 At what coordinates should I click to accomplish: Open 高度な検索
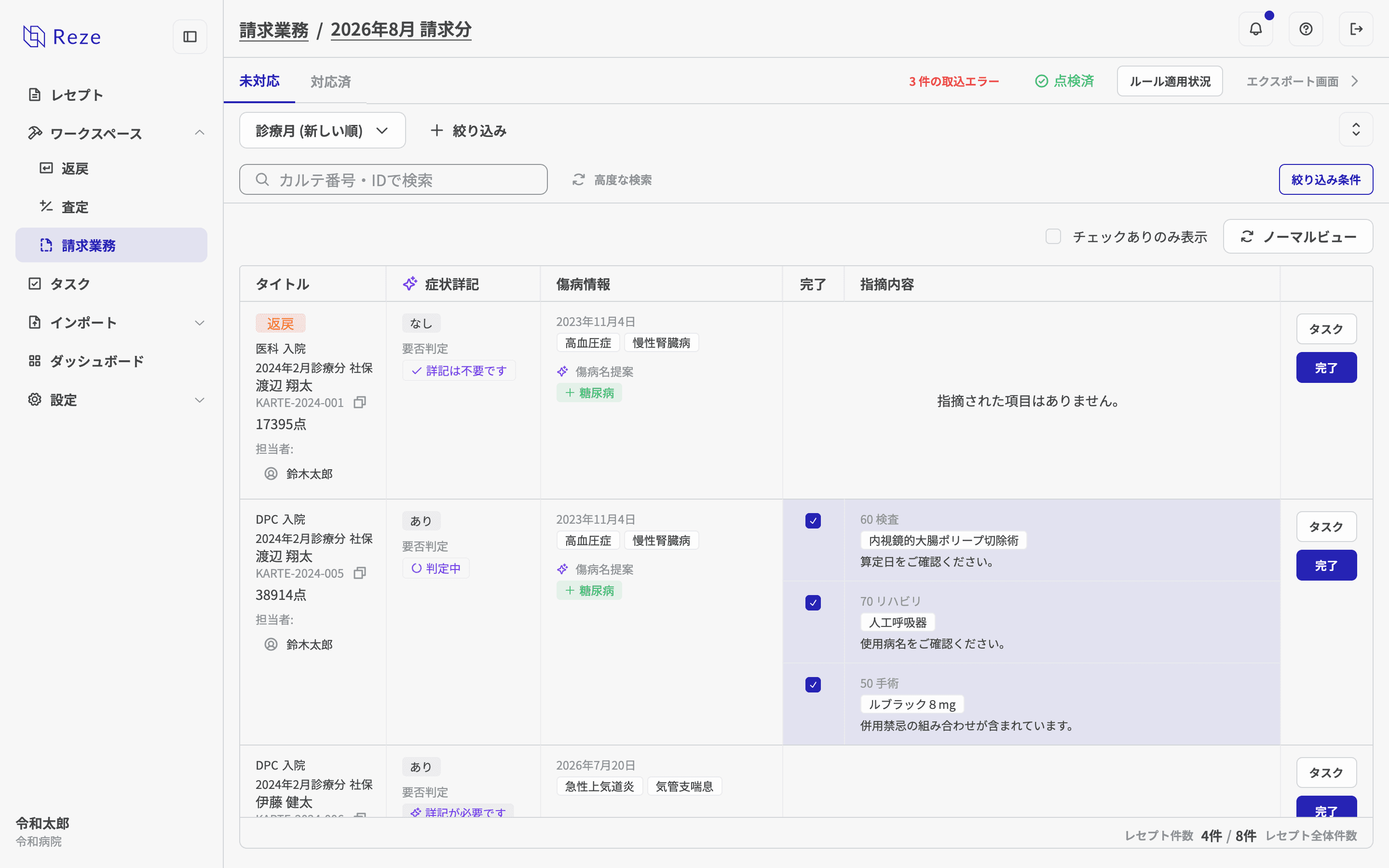[x=612, y=180]
